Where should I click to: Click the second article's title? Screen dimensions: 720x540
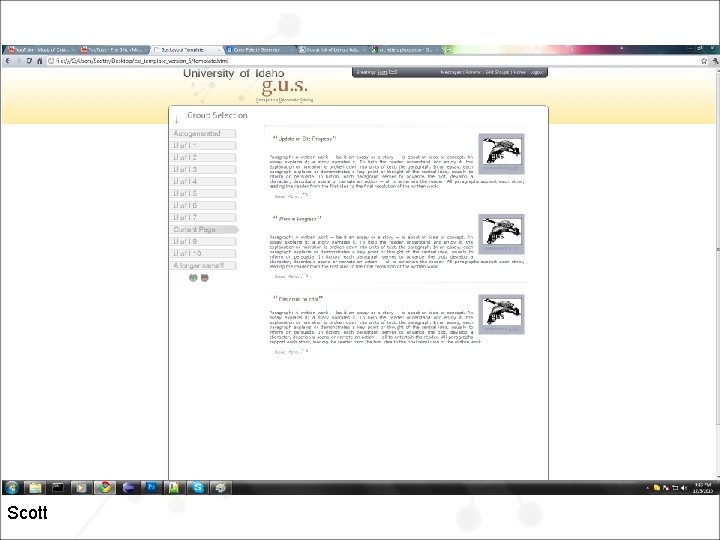click(297, 219)
